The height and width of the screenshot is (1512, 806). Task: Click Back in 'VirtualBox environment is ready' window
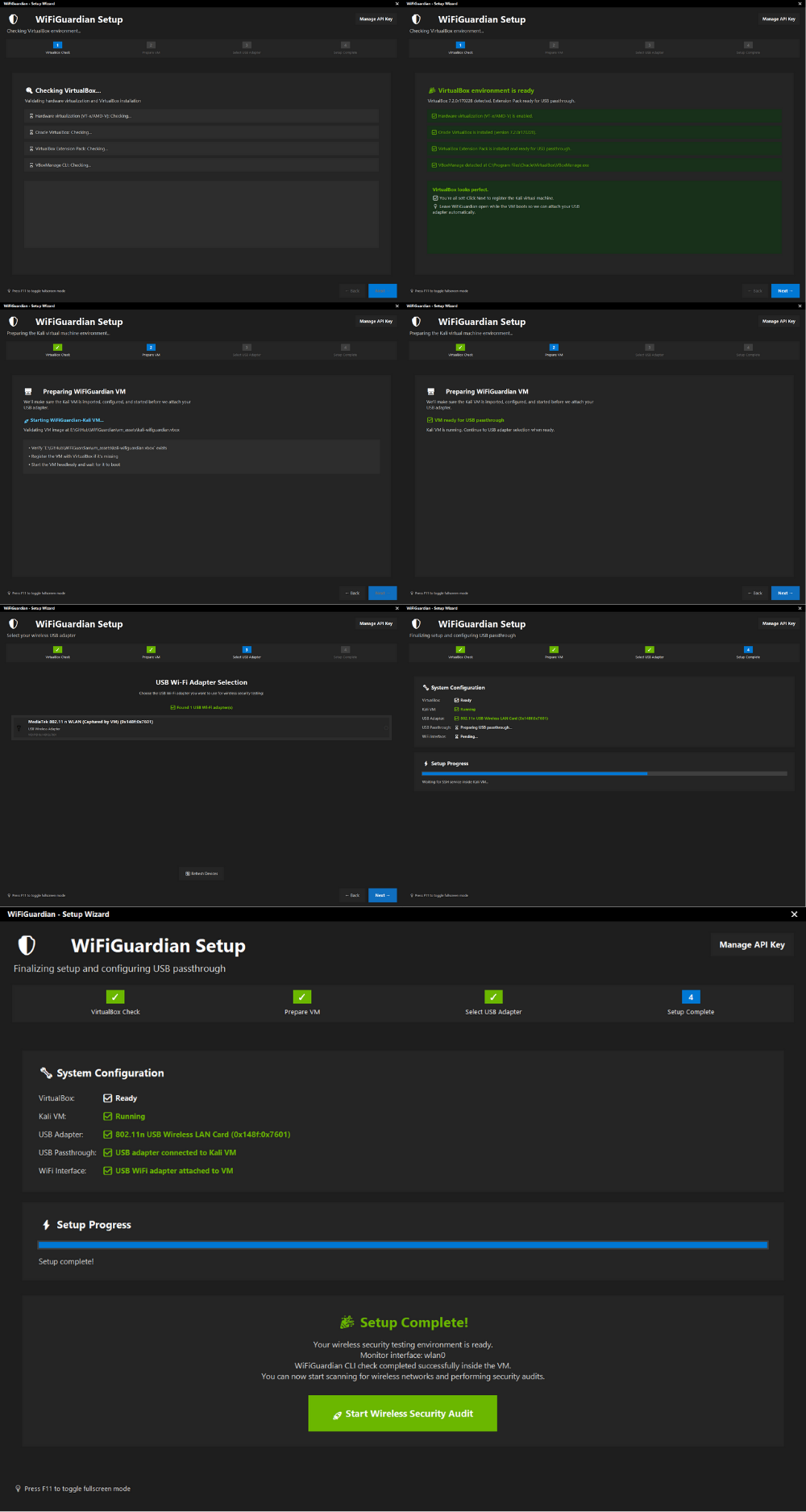755,290
